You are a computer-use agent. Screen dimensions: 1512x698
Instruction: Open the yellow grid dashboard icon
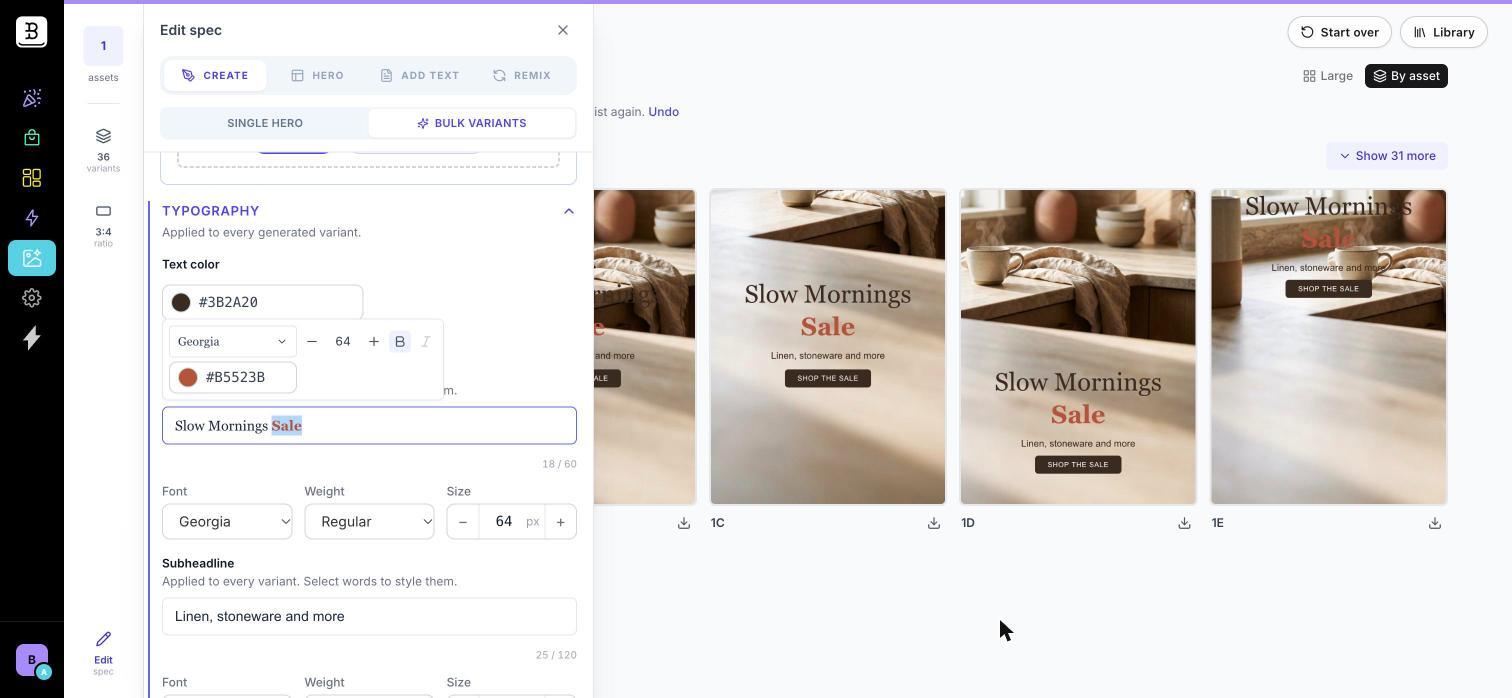point(32,178)
